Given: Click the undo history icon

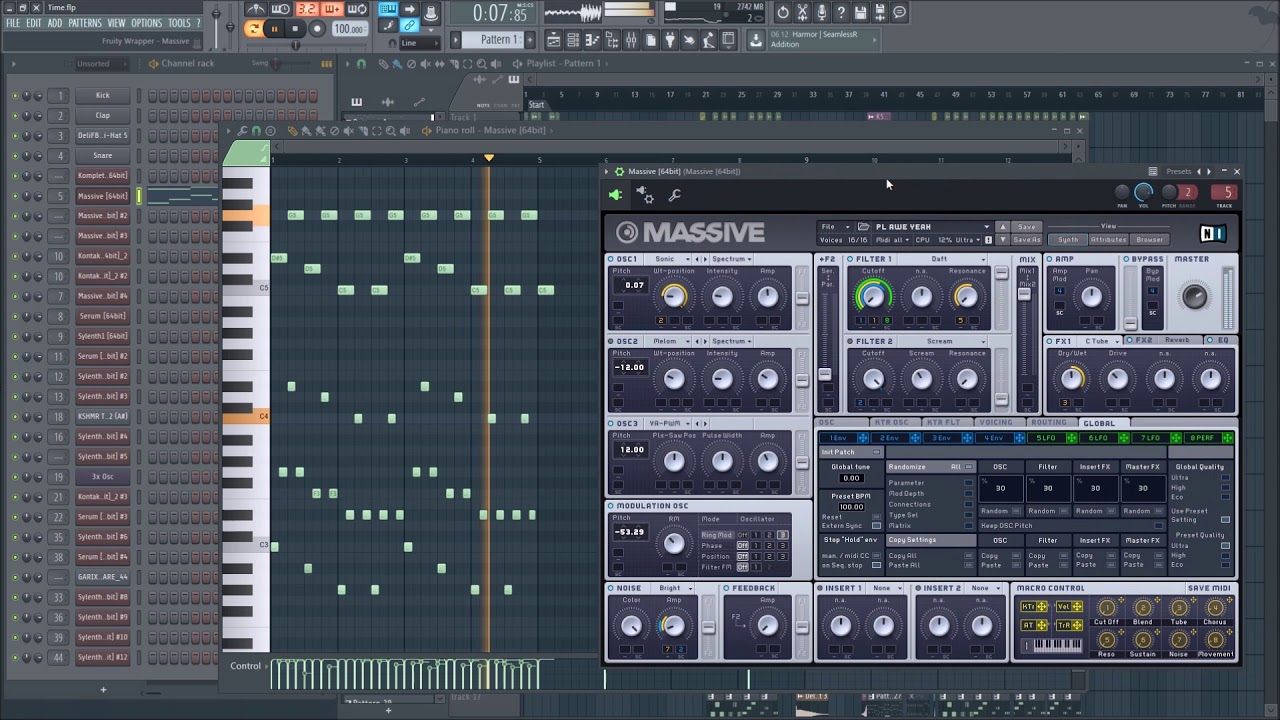Looking at the screenshot, I should (x=782, y=12).
